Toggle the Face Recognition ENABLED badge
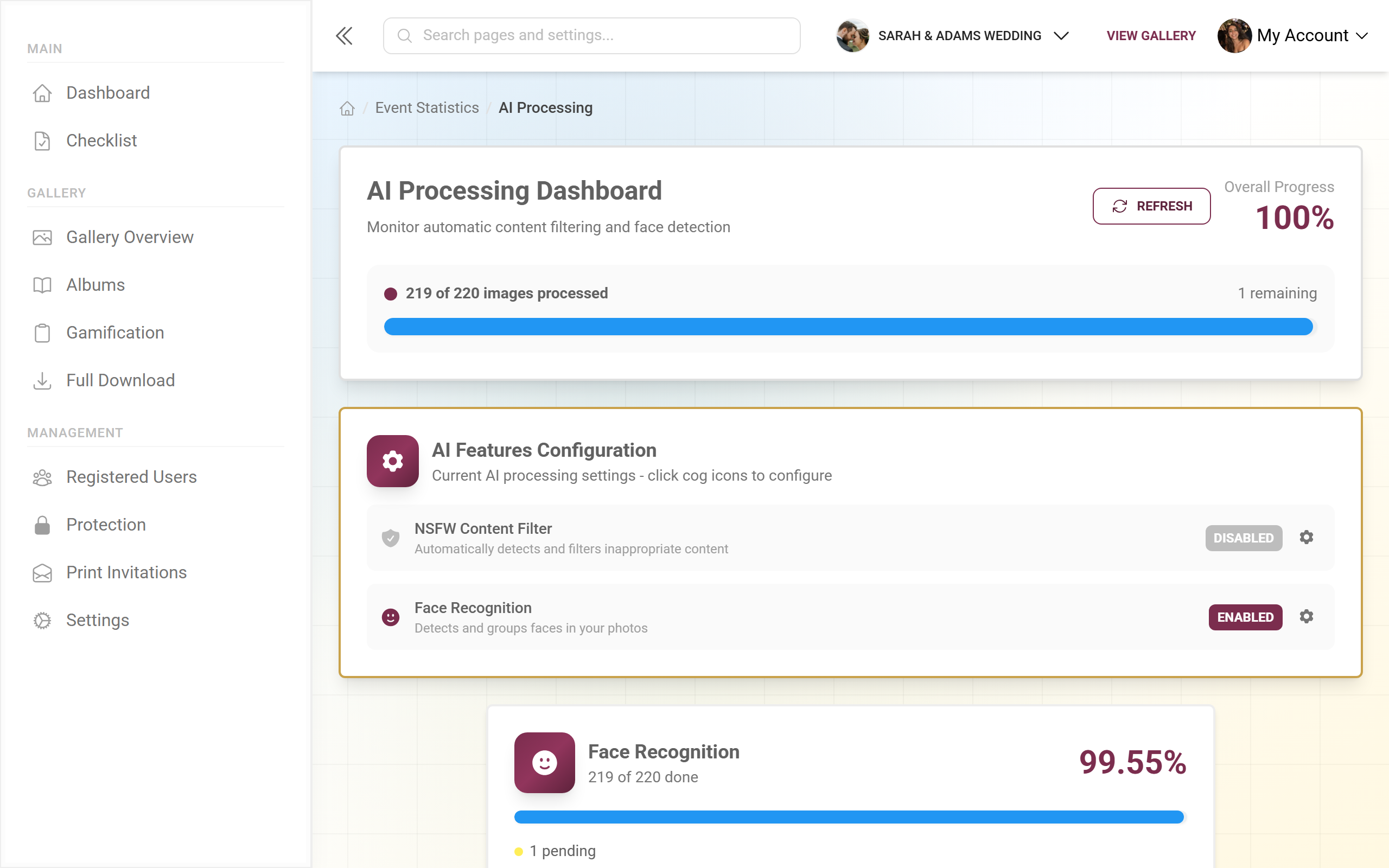Image resolution: width=1389 pixels, height=868 pixels. (x=1245, y=617)
